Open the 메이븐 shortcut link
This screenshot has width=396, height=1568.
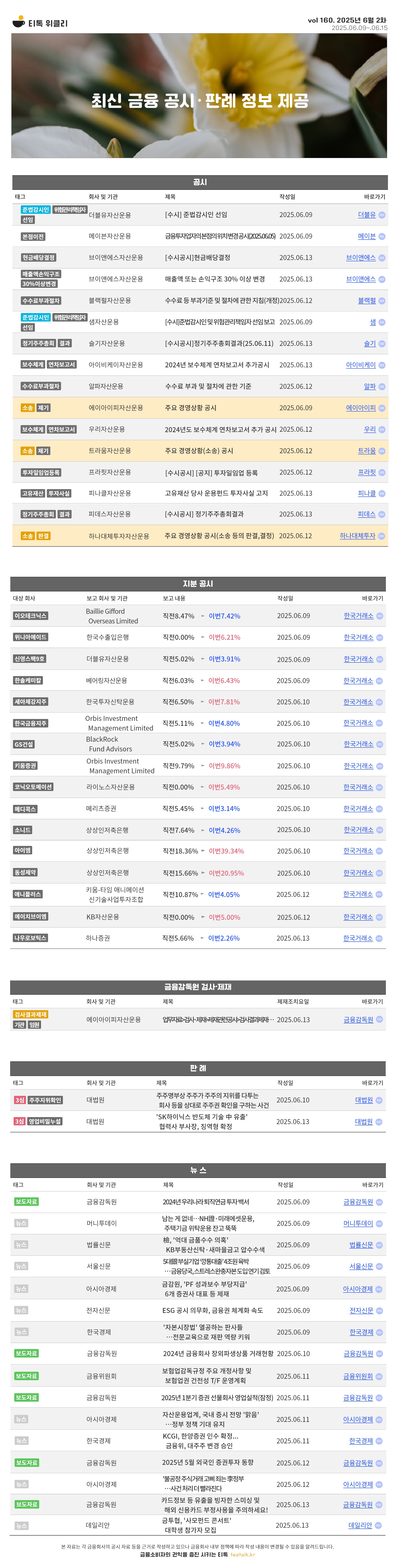tap(367, 236)
